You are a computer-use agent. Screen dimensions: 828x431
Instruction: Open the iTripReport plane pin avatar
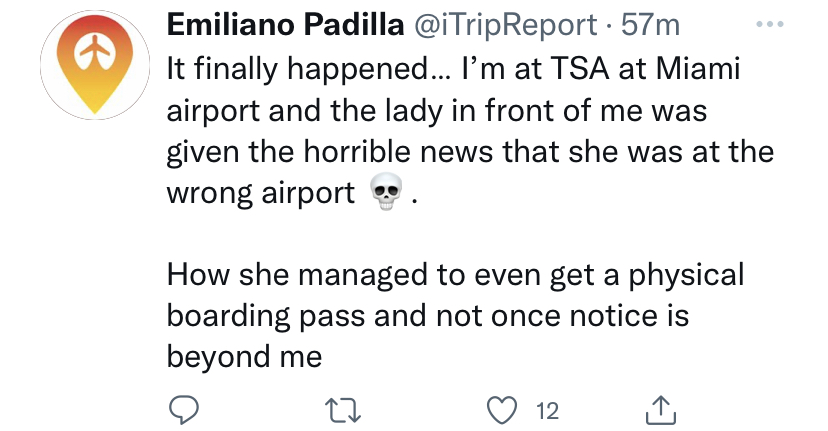tap(95, 65)
